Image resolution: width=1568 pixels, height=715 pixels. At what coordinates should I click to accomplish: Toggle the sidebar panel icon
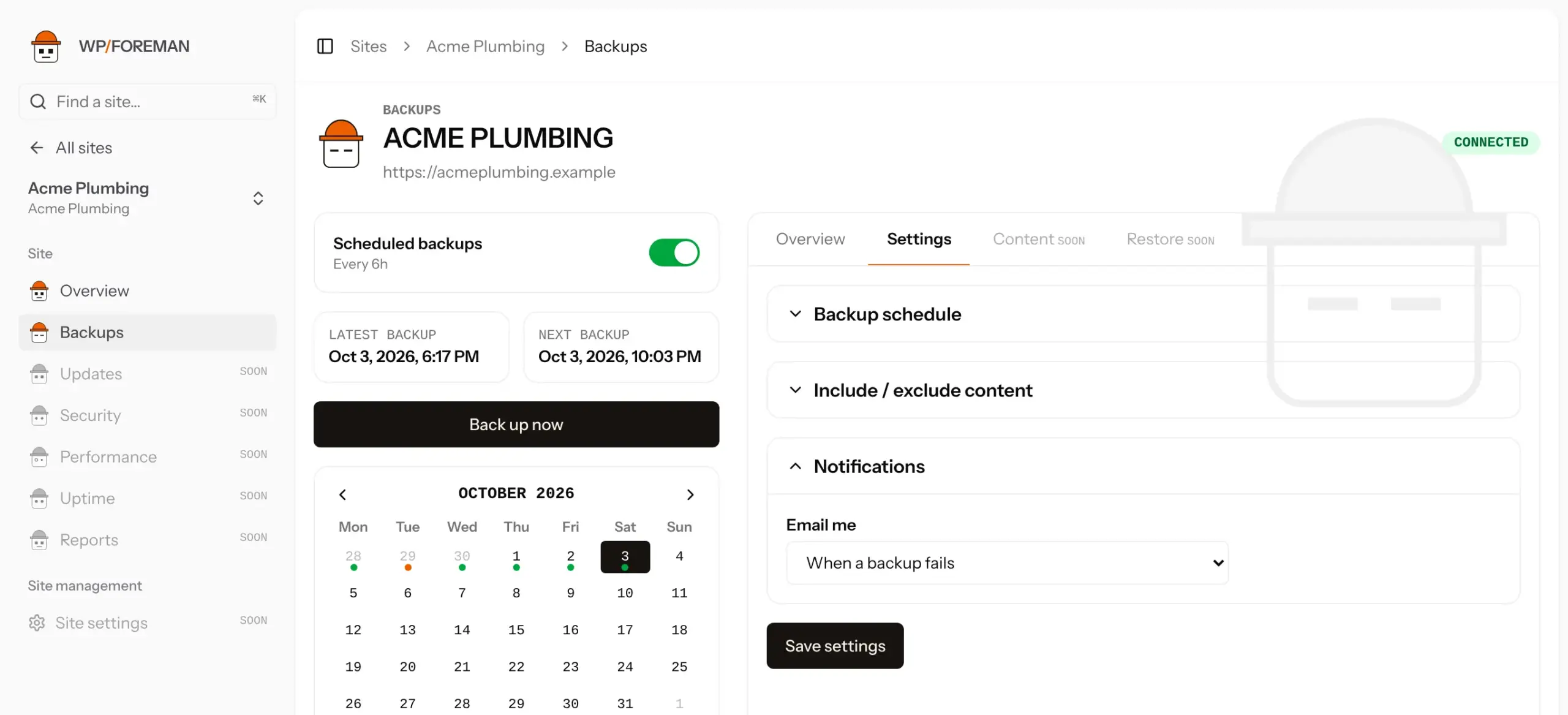click(325, 47)
